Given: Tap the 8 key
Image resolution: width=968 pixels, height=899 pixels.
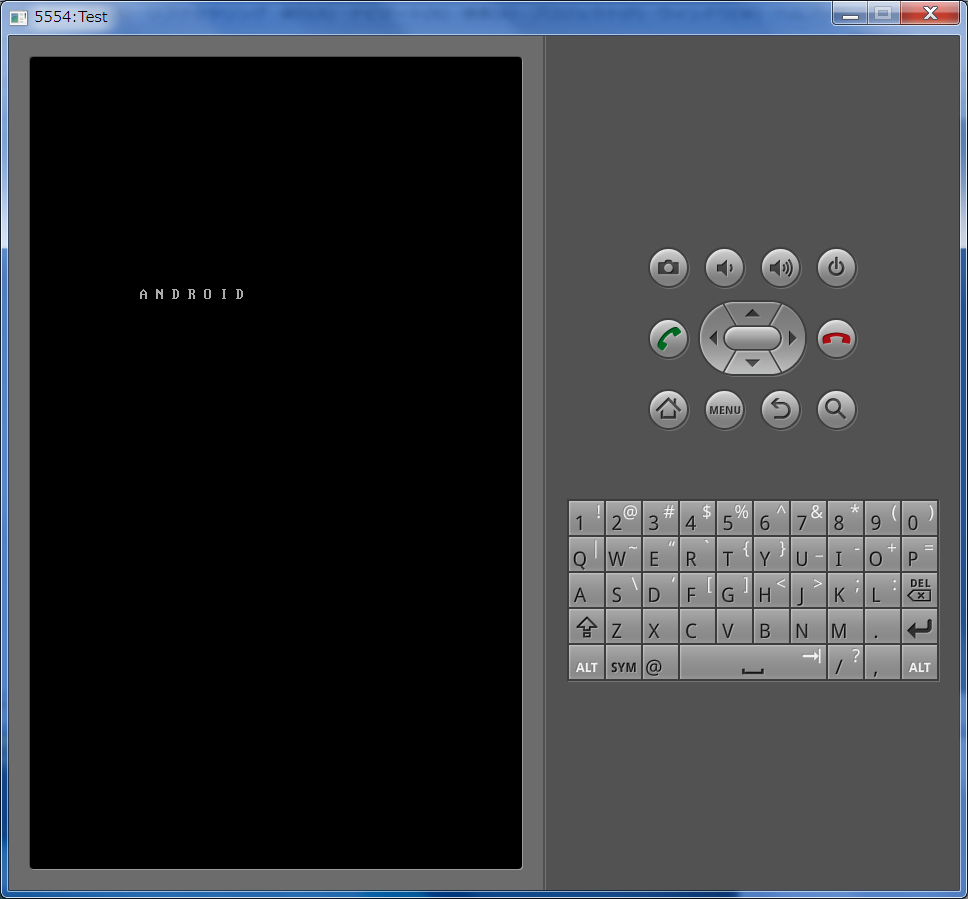Looking at the screenshot, I should [845, 518].
